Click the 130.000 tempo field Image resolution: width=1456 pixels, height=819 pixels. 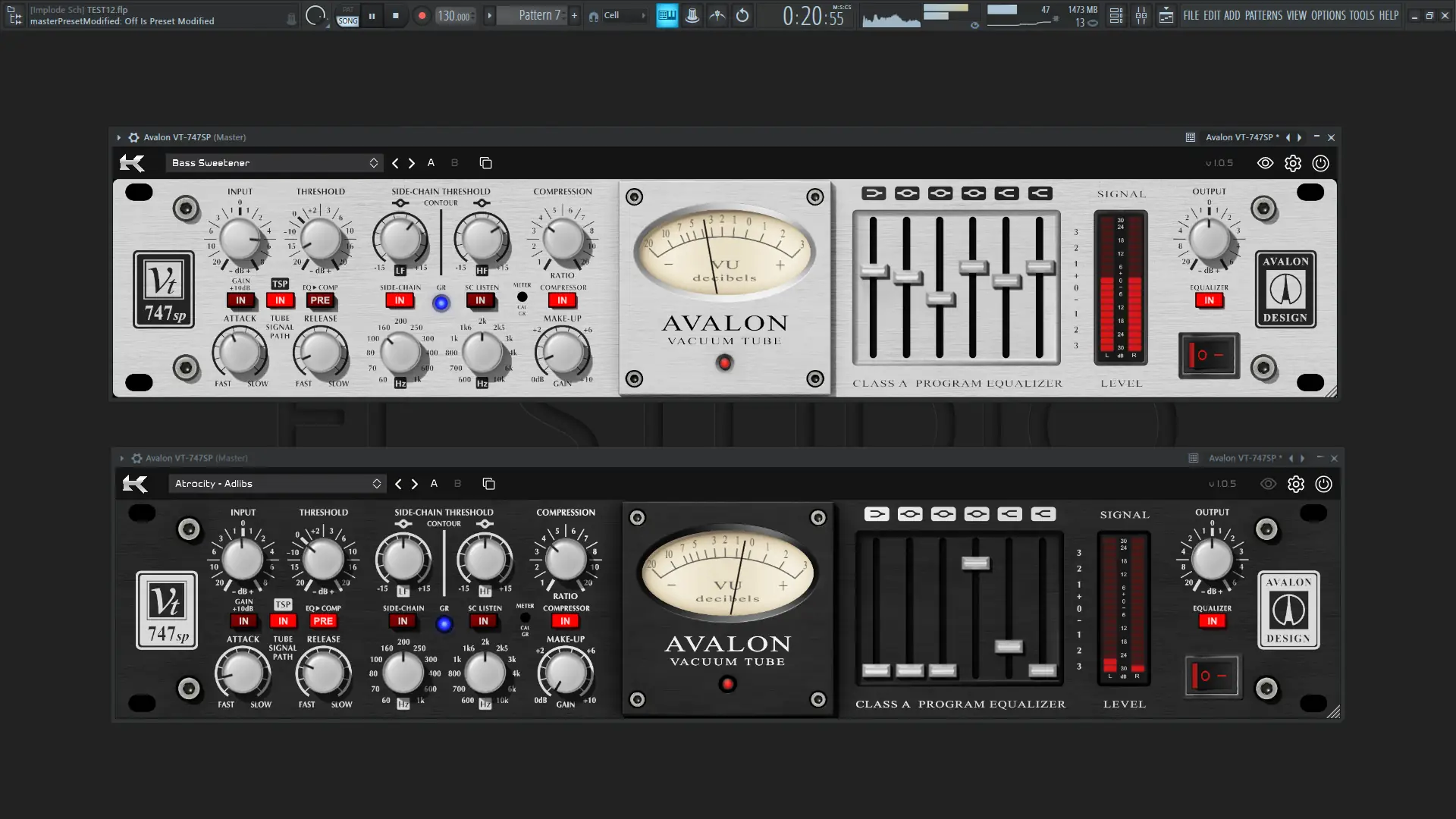tap(453, 14)
